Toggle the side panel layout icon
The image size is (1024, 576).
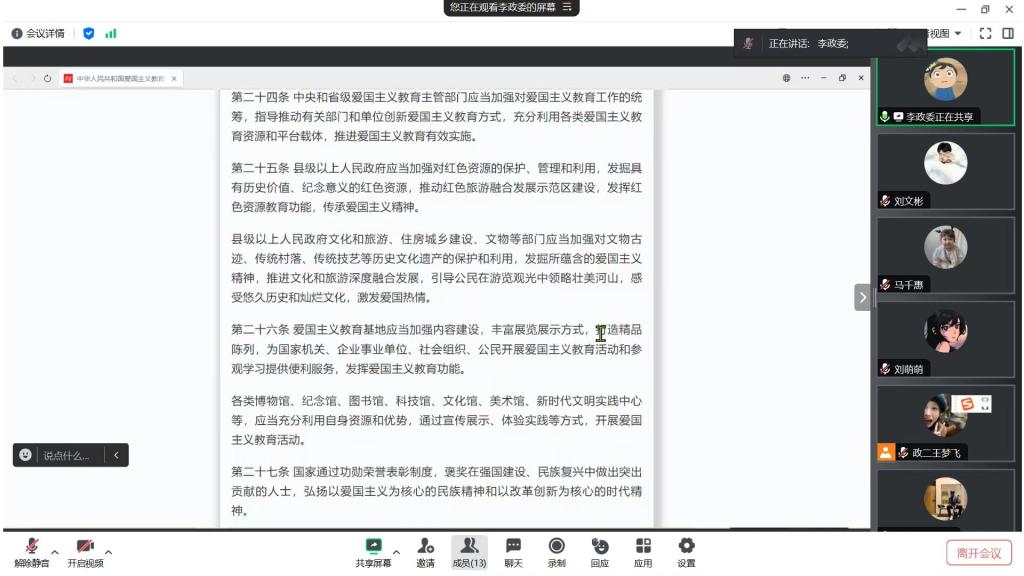click(1008, 33)
